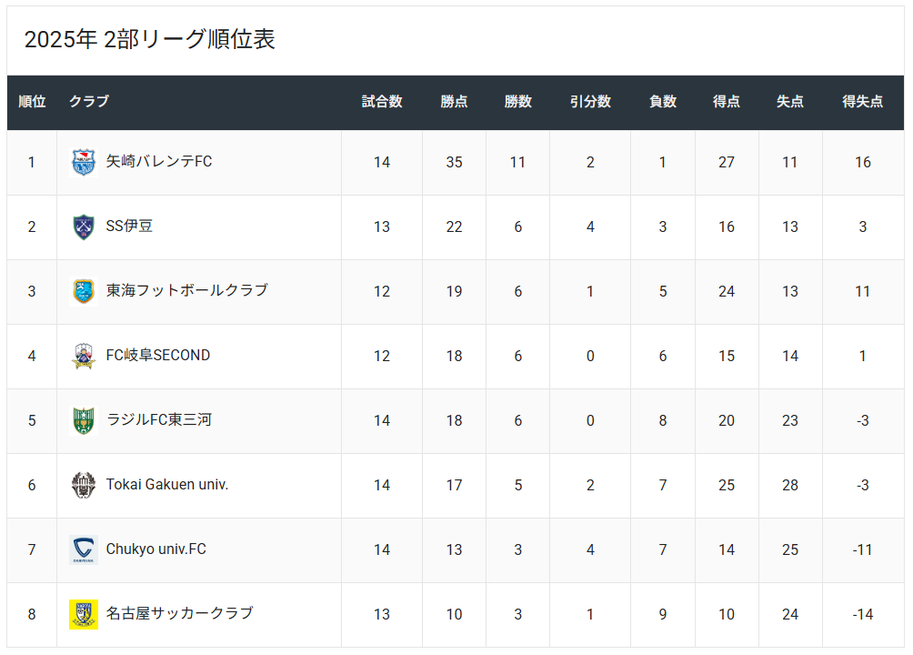Click the Tokai Gakuen univ. logo
913x655 pixels.
tap(84, 485)
